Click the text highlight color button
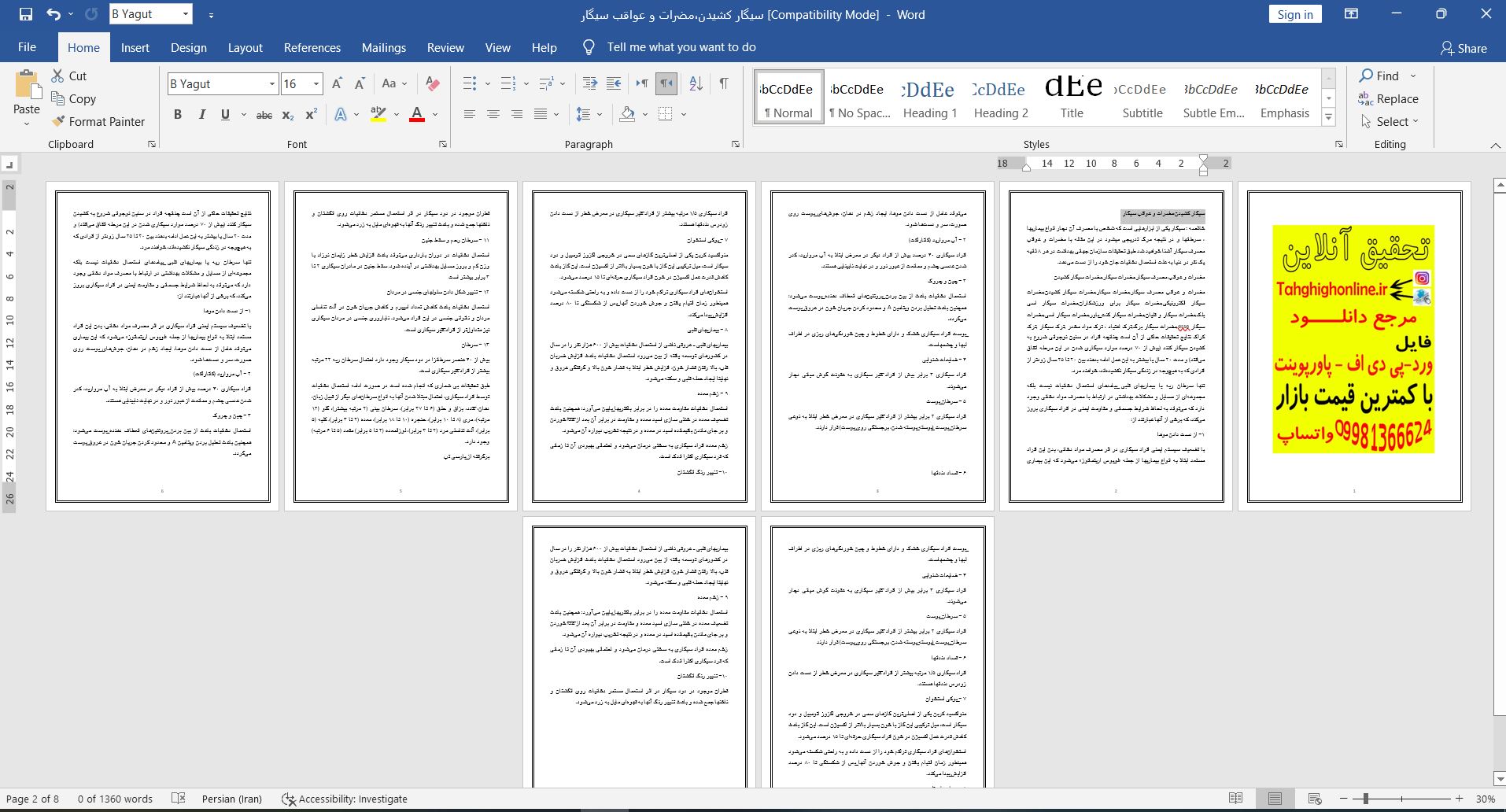Viewport: 1506px width, 812px height. [x=378, y=115]
